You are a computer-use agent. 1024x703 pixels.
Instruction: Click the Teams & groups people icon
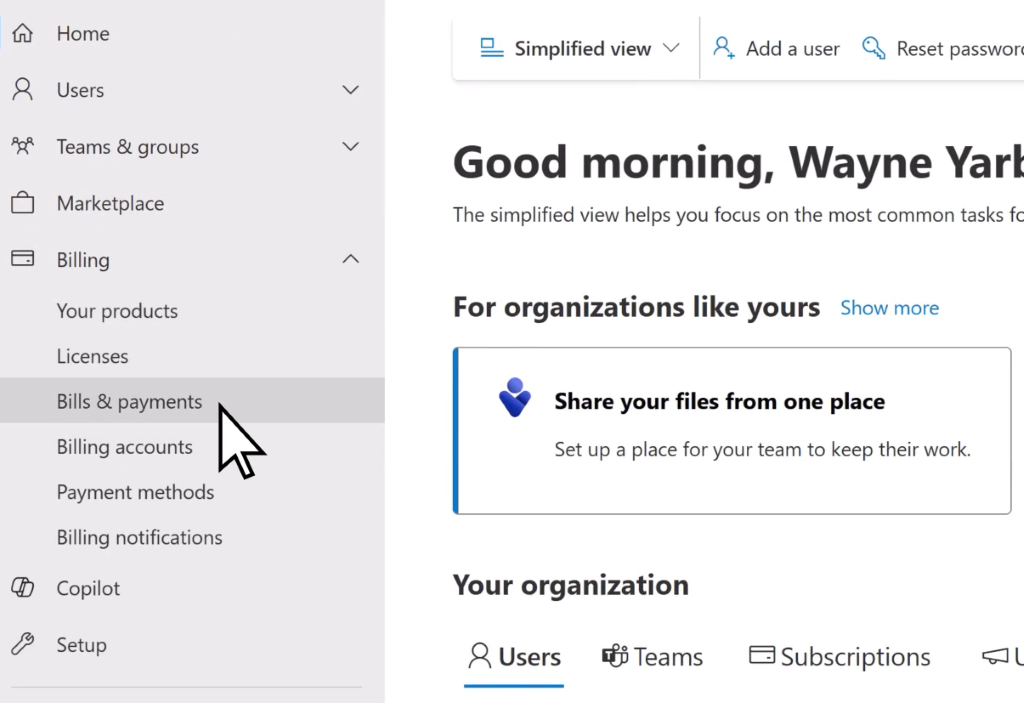coord(22,146)
